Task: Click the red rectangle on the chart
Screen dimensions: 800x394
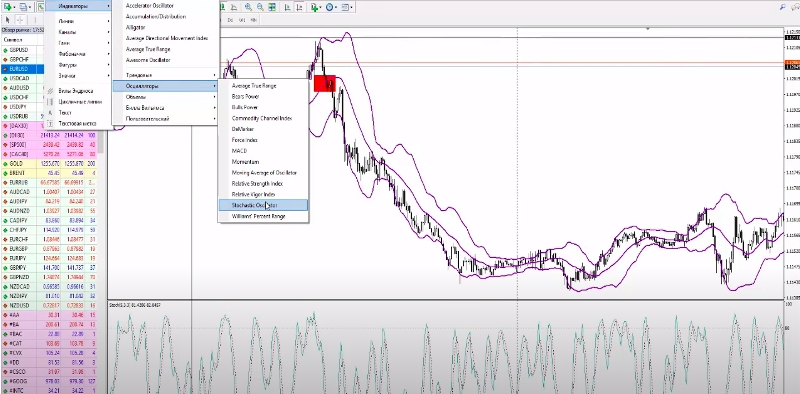Action: [324, 83]
